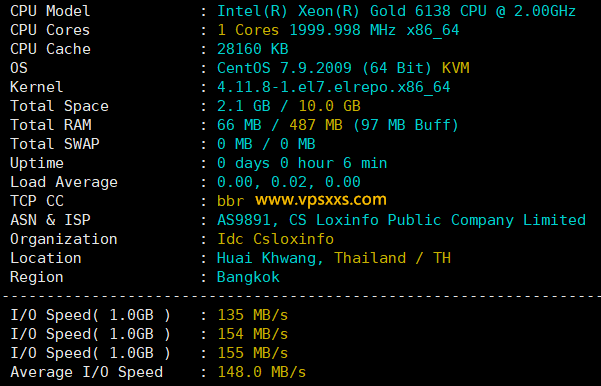Select the '135 MB/s' I/O speed

pos(253,315)
